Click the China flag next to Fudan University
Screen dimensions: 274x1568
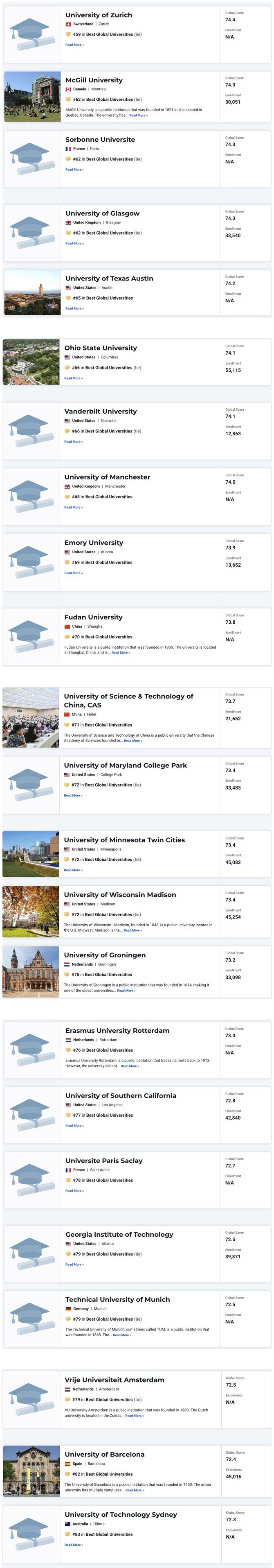pyautogui.click(x=67, y=627)
